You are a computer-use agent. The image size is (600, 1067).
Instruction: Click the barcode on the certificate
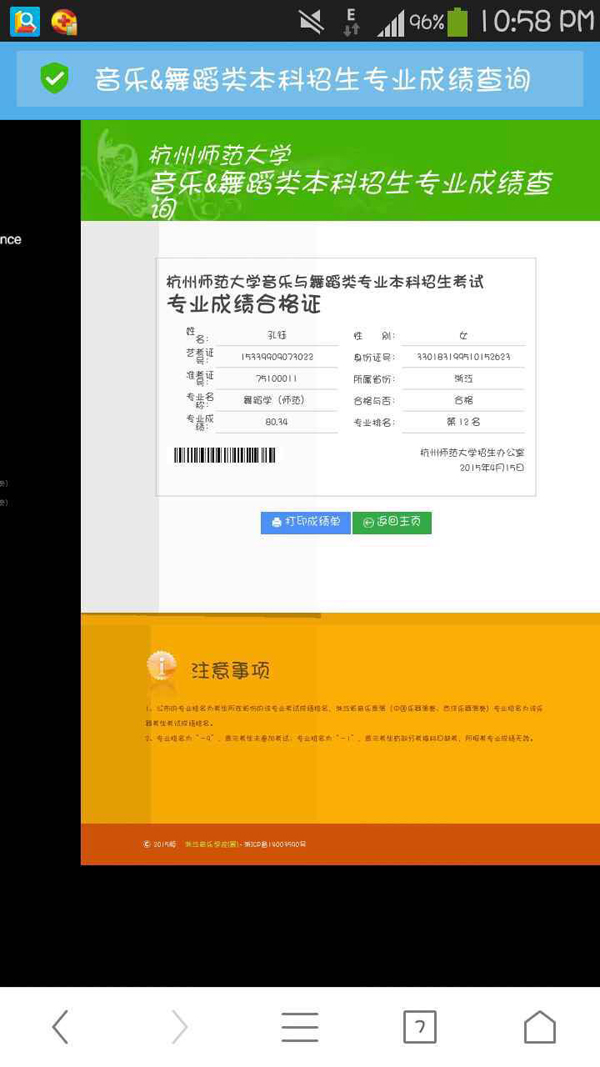coord(224,455)
